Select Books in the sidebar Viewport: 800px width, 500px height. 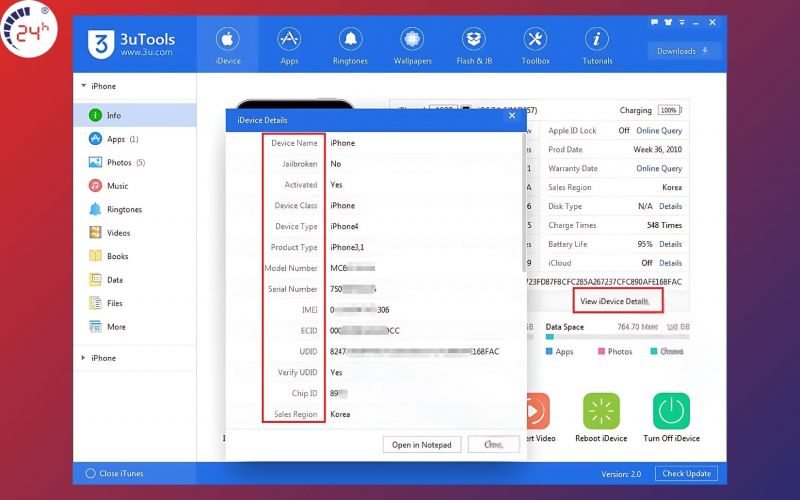coord(135,256)
